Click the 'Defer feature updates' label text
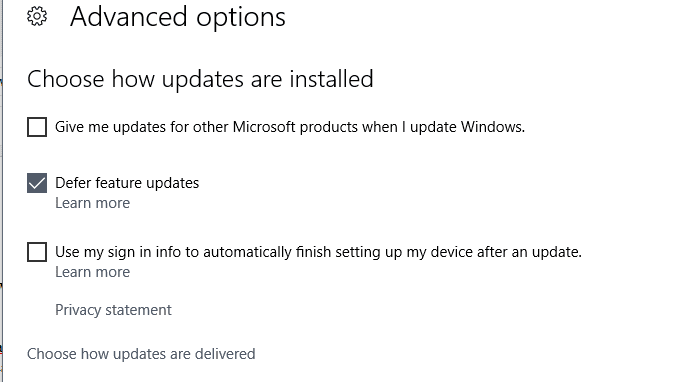The image size is (690, 382). (127, 183)
